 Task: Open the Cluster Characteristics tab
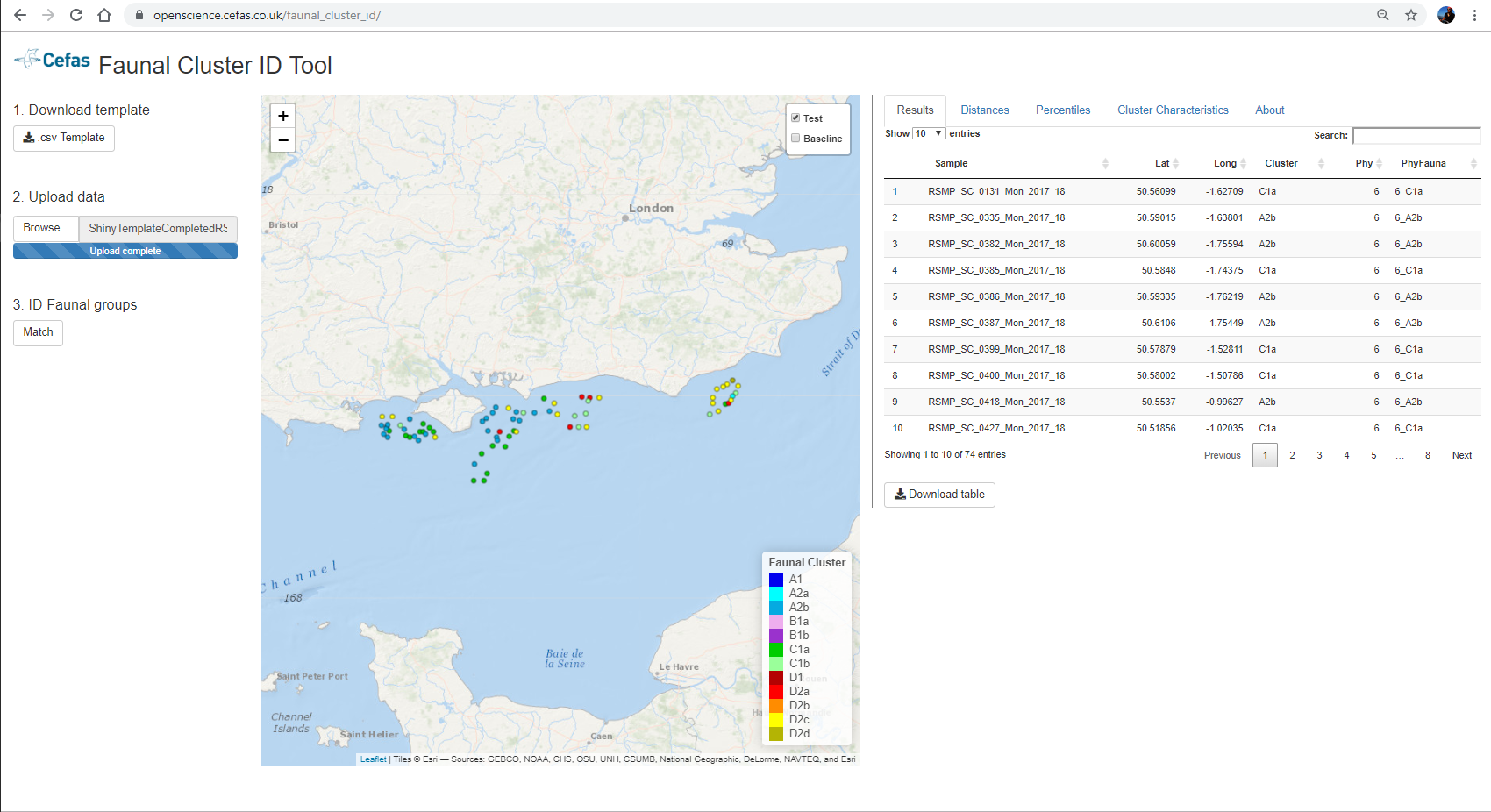click(1172, 110)
